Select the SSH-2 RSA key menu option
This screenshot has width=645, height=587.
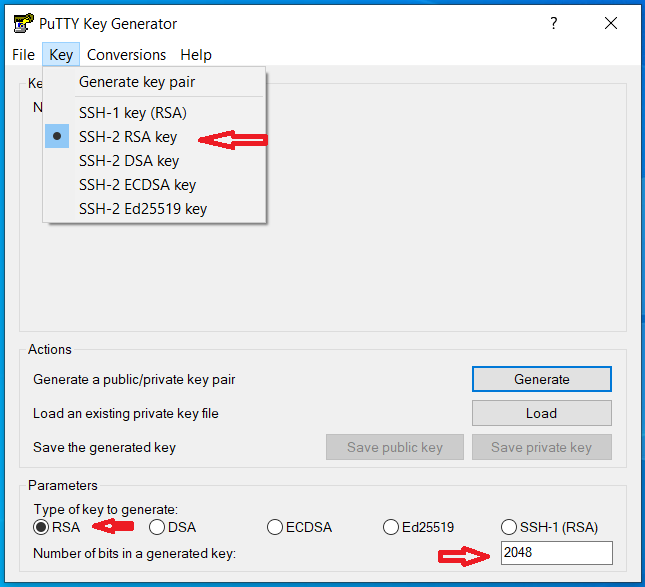(x=128, y=137)
